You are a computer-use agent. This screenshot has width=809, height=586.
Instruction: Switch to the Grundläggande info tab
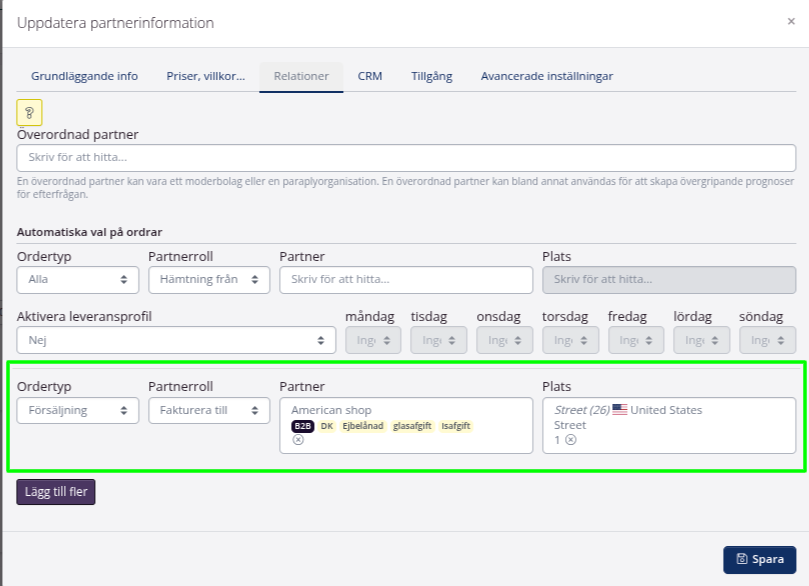pyautogui.click(x=85, y=76)
